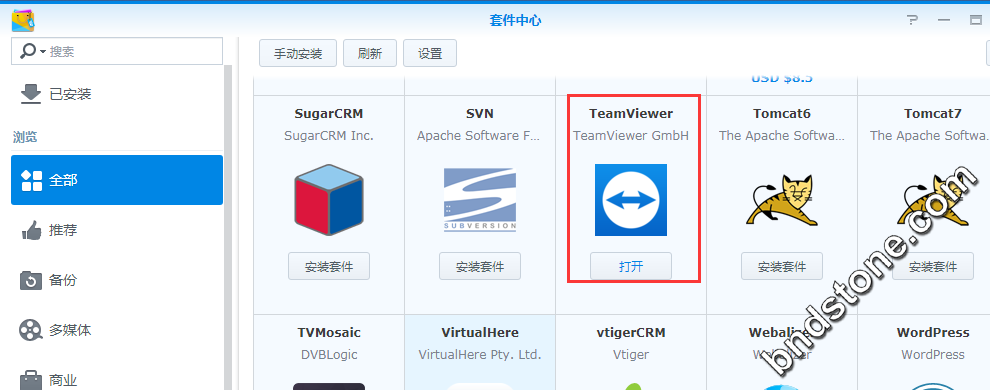Click the Vtiger publisher text
Viewport: 990px width, 390px height.
(631, 355)
